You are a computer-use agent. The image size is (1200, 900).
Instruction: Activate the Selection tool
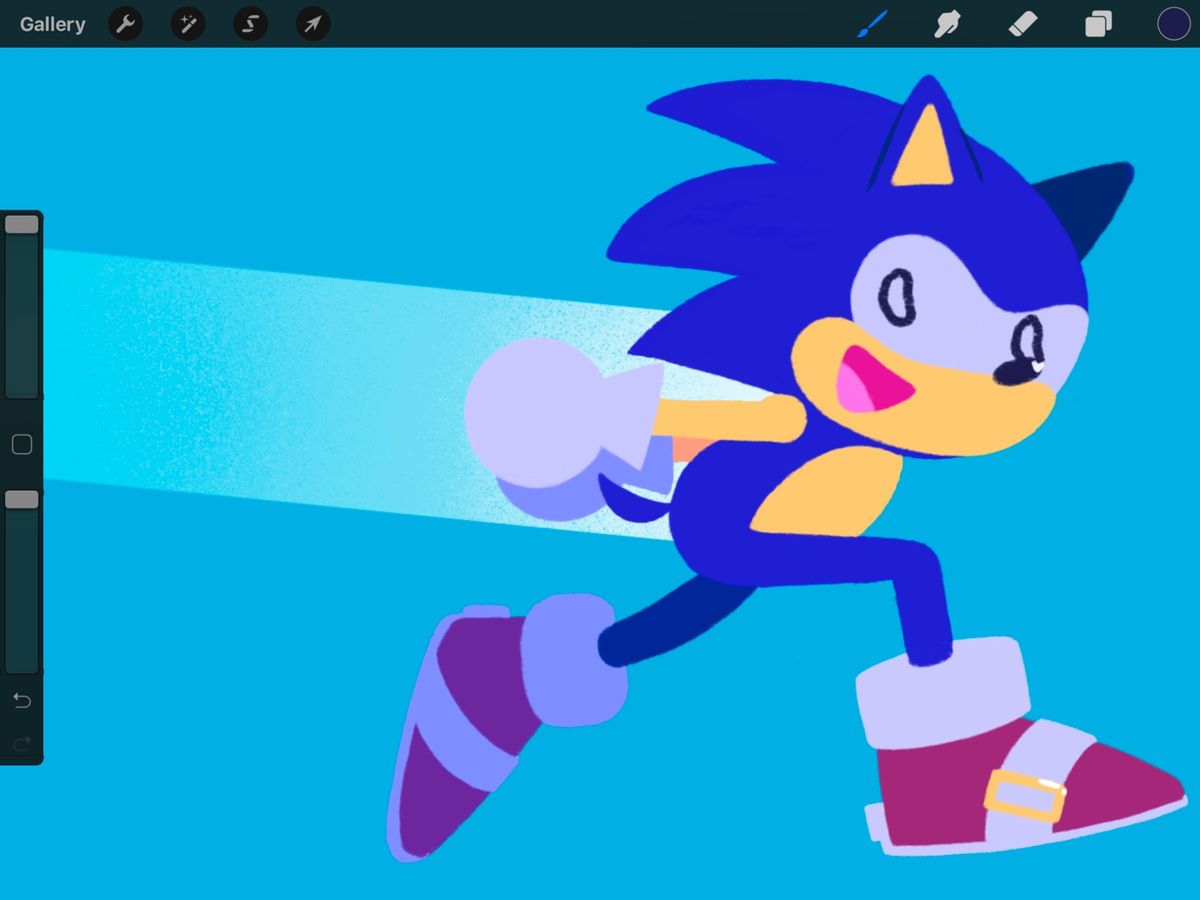coord(251,24)
